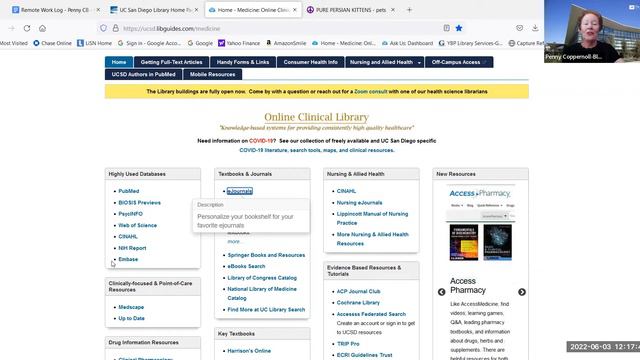Open reader view icon in address bar
This screenshot has width=640, height=360.
click(x=447, y=28)
